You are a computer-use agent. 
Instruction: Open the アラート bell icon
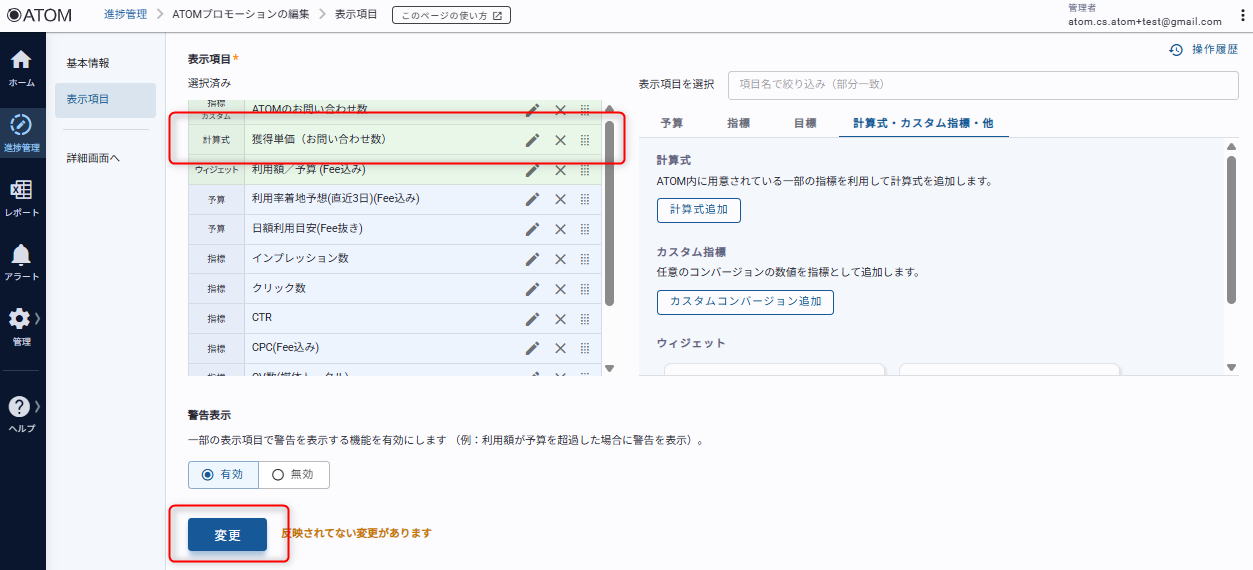click(21, 260)
